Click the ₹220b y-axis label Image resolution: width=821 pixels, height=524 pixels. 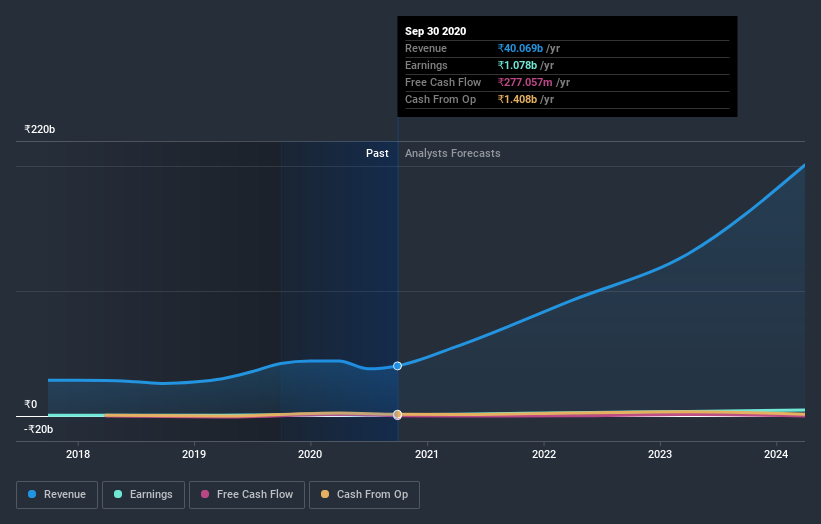pos(39,129)
